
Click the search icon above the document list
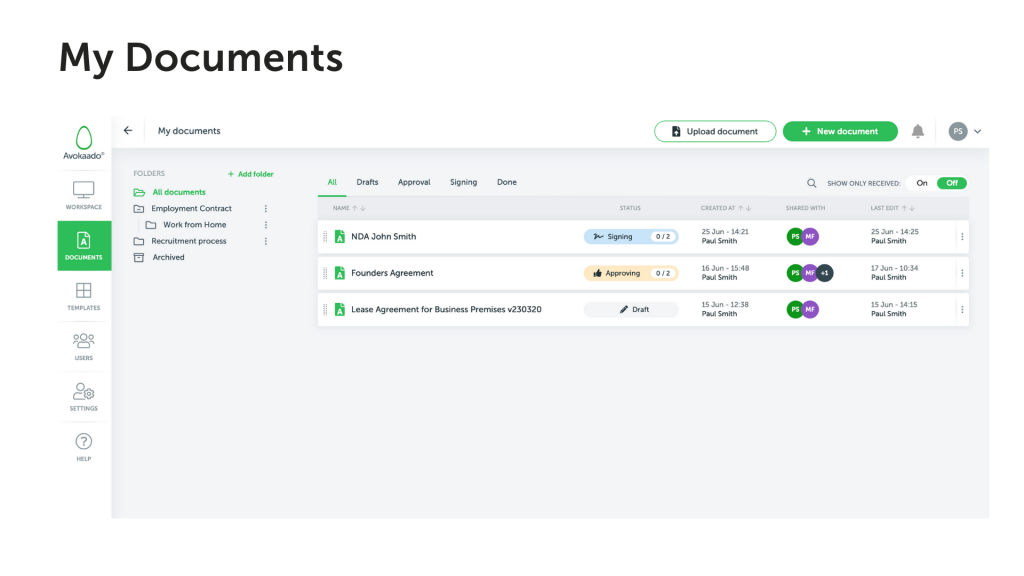pyautogui.click(x=812, y=183)
